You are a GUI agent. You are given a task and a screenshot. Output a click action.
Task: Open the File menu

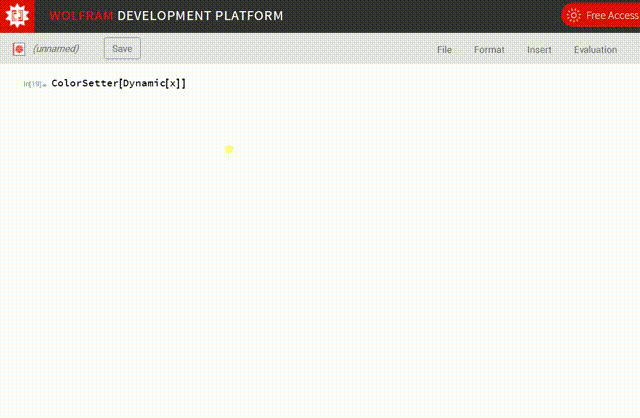click(x=444, y=50)
